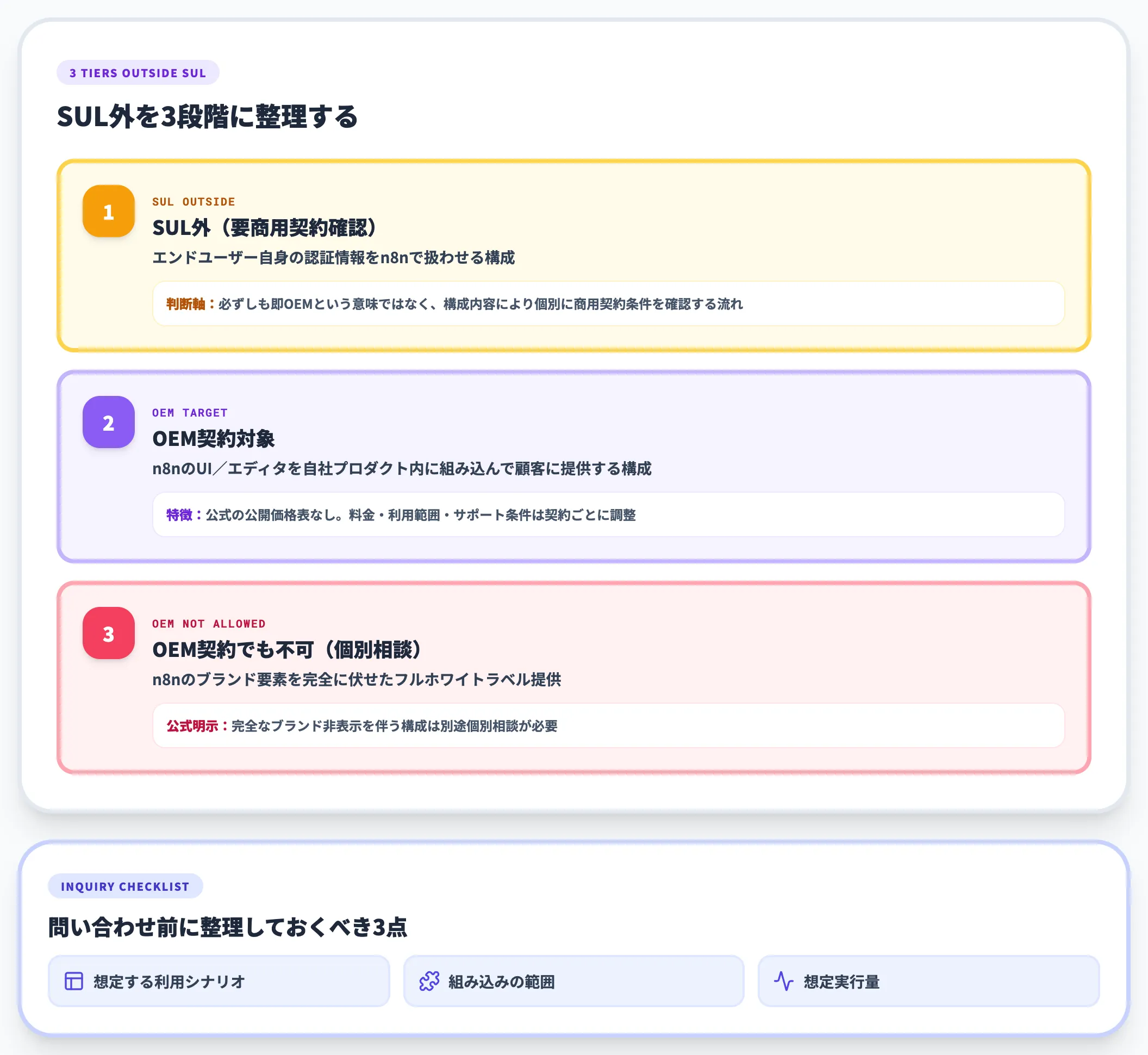Image resolution: width=1148 pixels, height=1055 pixels.
Task: Click the activity pulse icon beside 想定実行量
Action: click(784, 982)
